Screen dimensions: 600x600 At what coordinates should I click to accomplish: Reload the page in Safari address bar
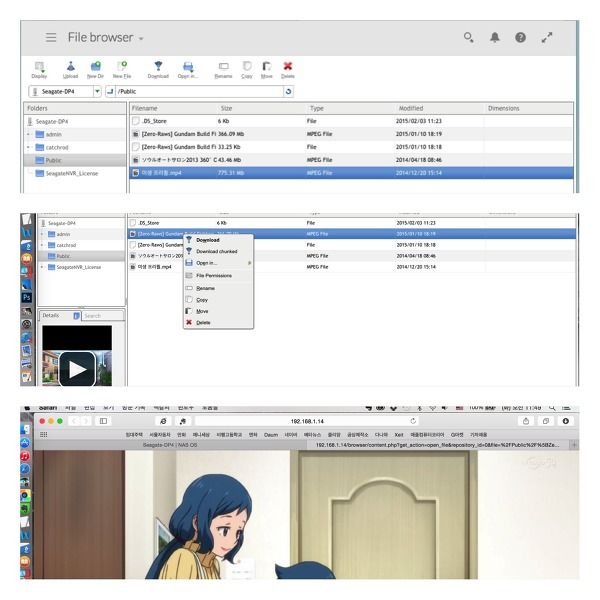click(413, 421)
